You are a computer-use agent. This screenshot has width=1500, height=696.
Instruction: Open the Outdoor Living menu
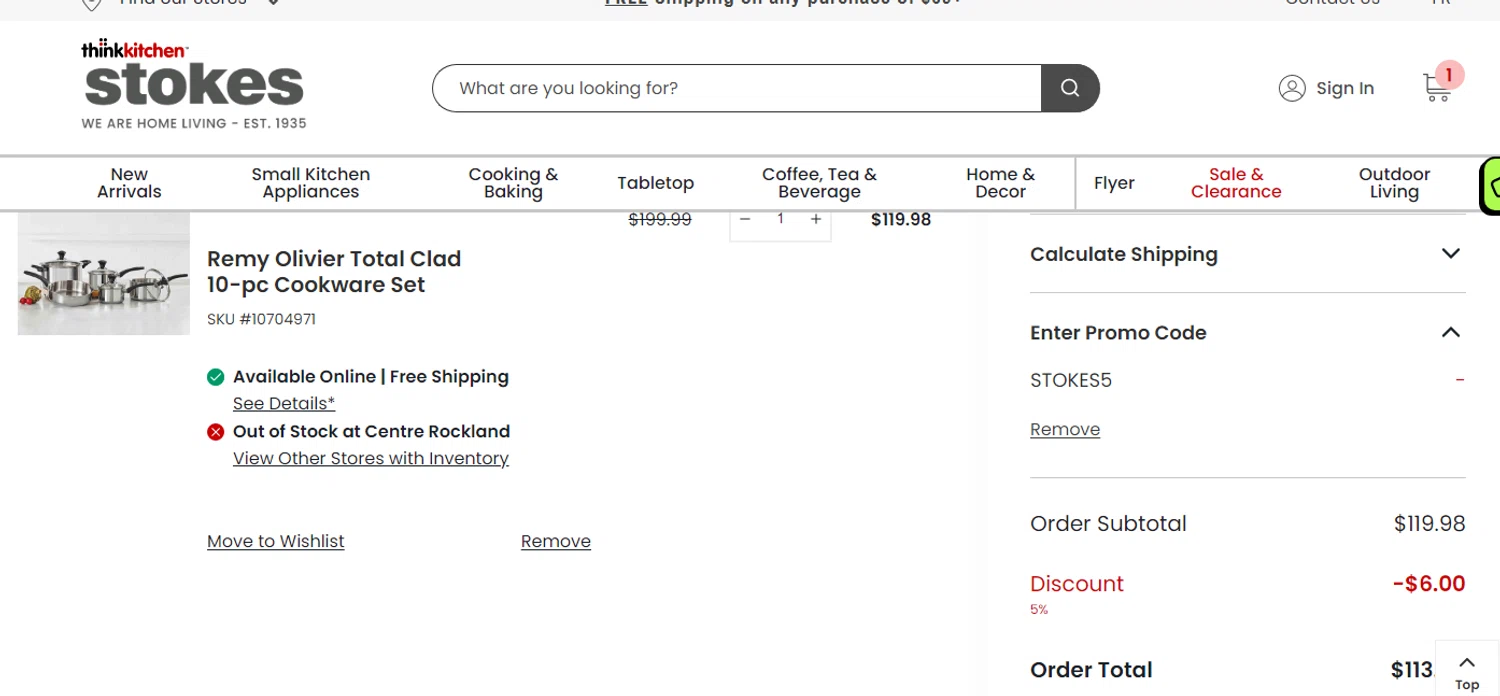(x=1394, y=183)
